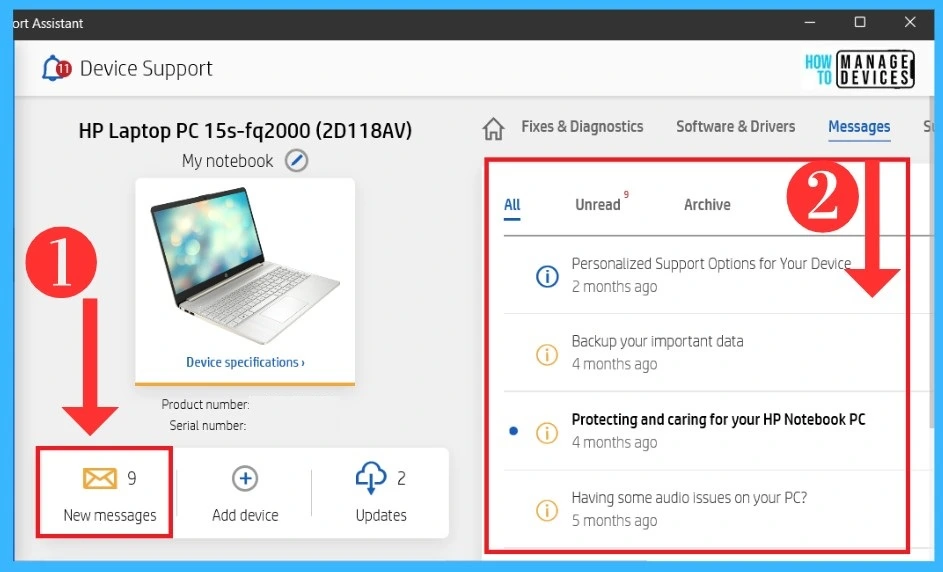Minimize the HP Support Assistant window

(809, 22)
